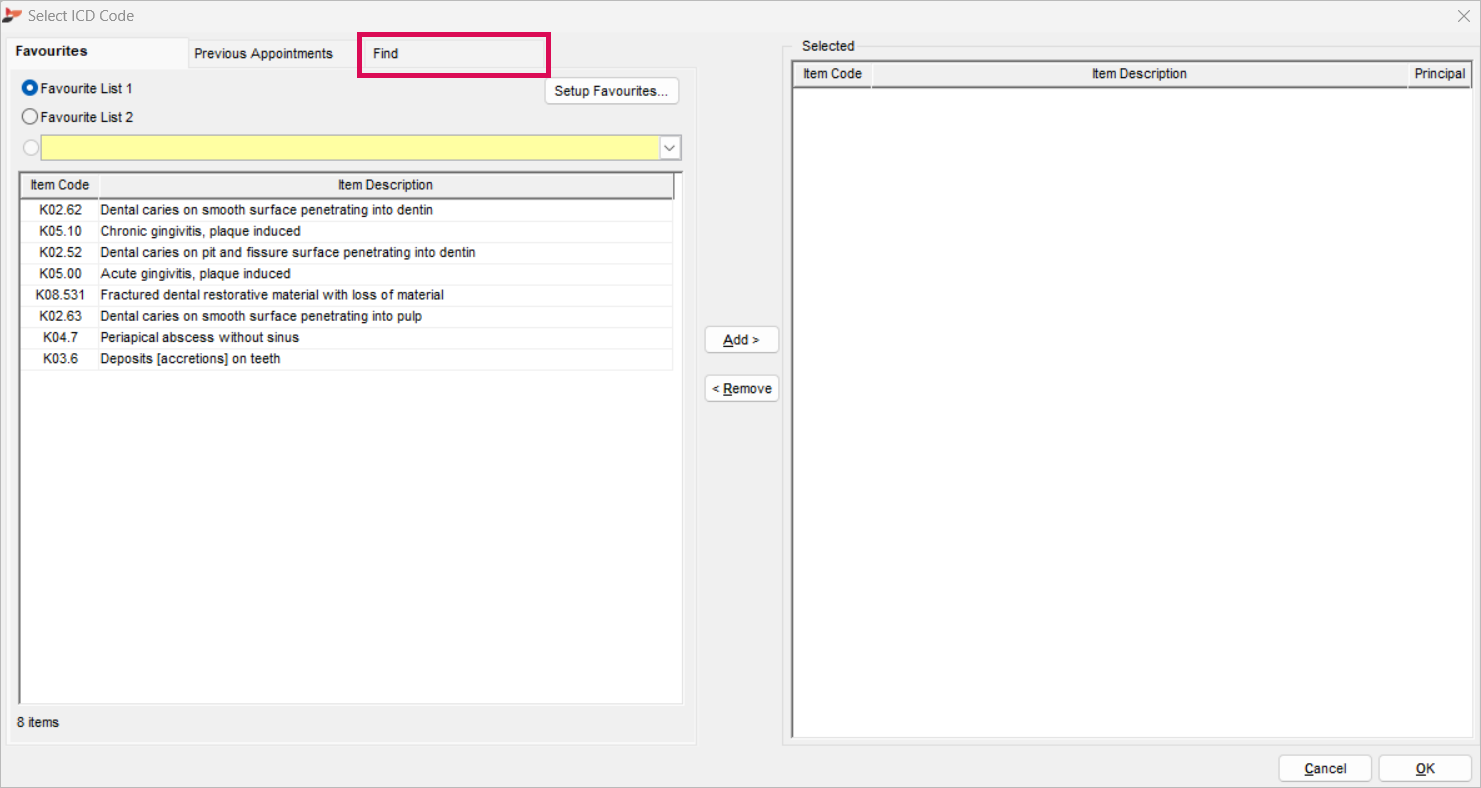Select code K02.52
This screenshot has height=788, width=1481.
60,253
